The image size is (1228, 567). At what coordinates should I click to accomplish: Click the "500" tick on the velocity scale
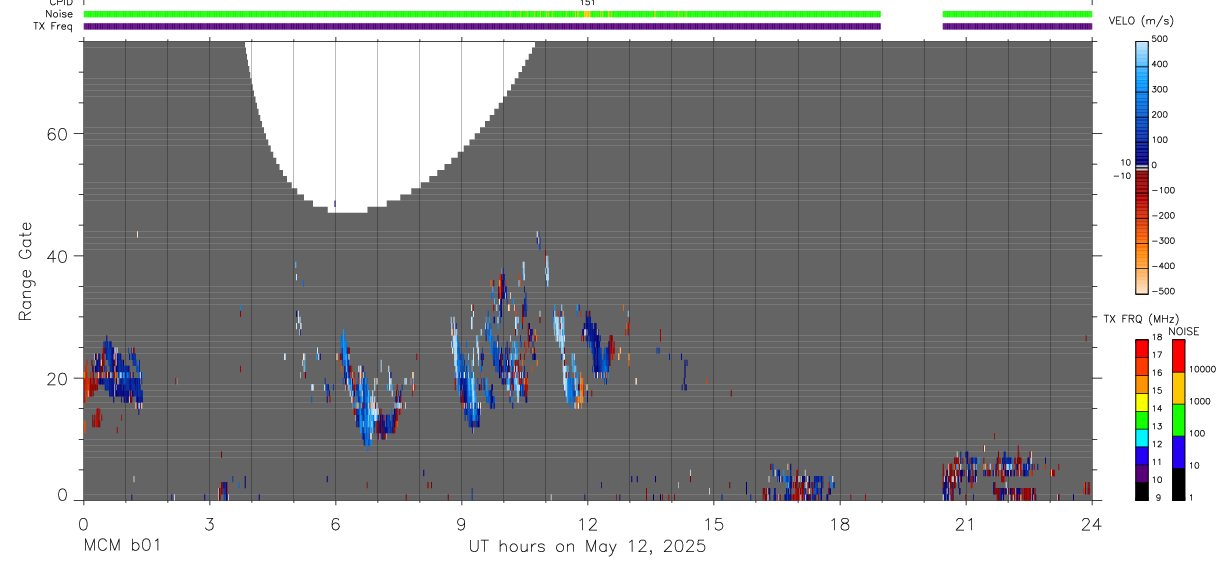tap(1160, 39)
